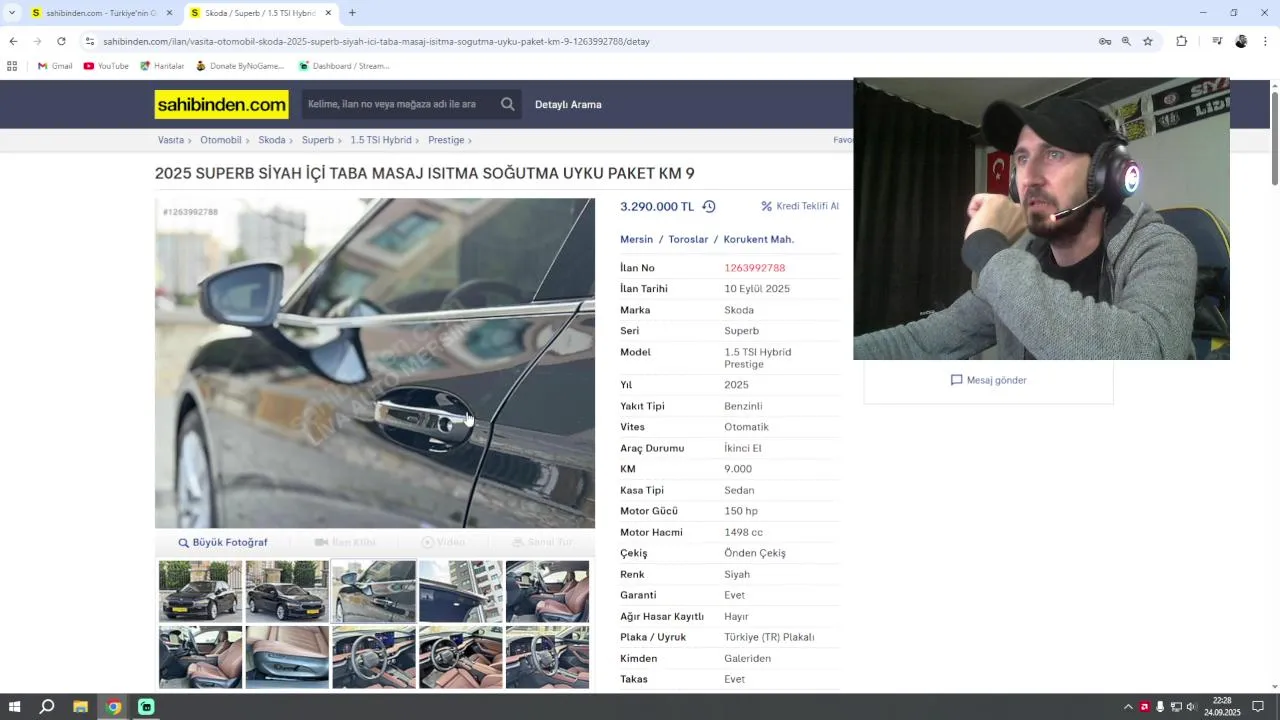Click the Mesaj gönder speech bubble icon
Image resolution: width=1280 pixels, height=720 pixels.
coord(956,380)
